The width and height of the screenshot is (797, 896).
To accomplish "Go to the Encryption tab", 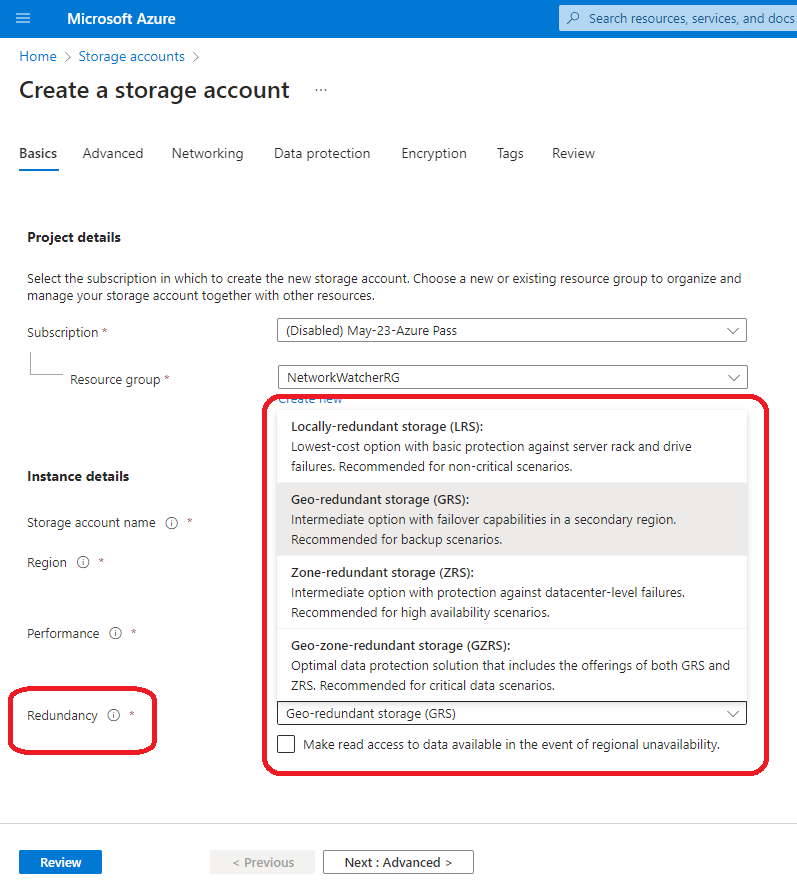I will pos(434,154).
